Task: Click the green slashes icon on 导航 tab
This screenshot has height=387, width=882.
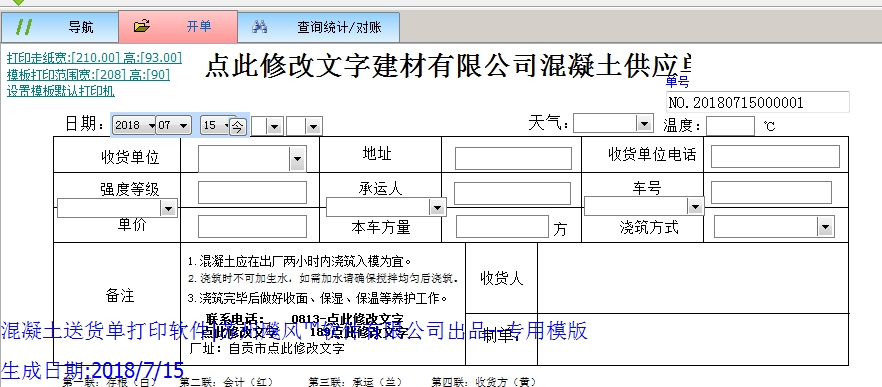Action: 23,26
